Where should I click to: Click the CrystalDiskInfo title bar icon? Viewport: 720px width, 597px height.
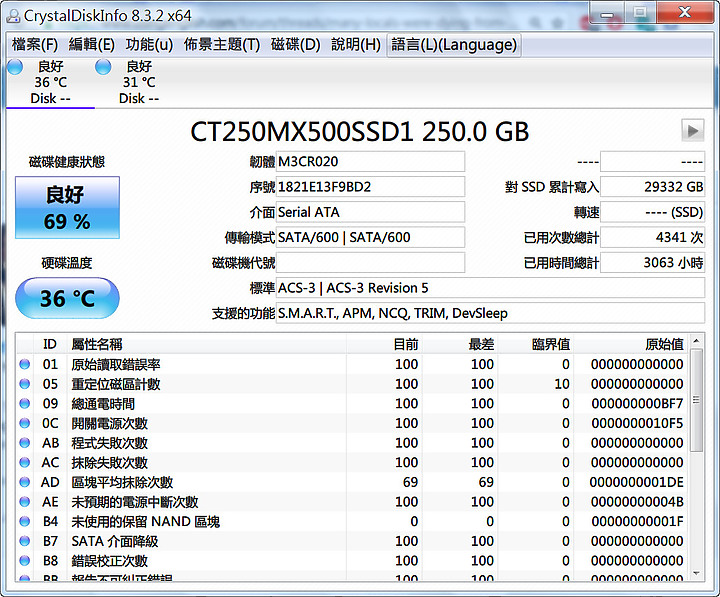(x=13, y=16)
